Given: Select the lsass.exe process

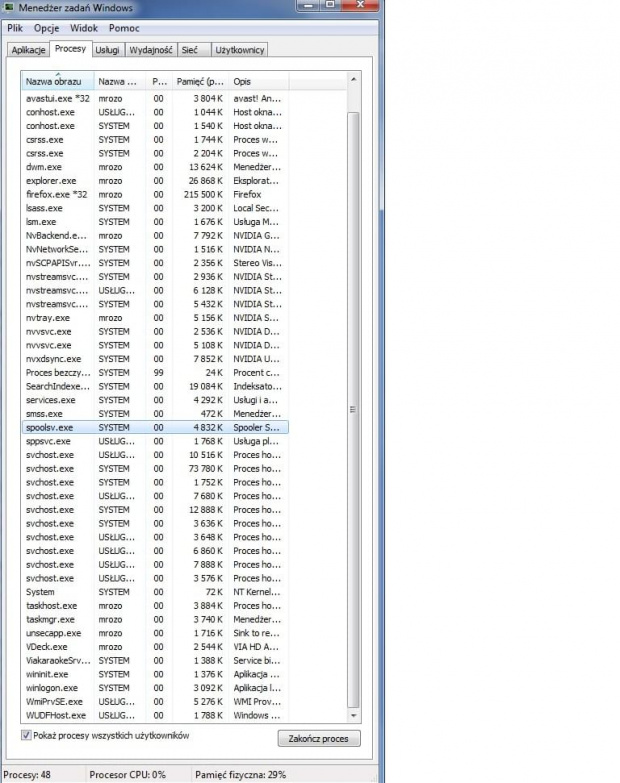Looking at the screenshot, I should point(155,208).
